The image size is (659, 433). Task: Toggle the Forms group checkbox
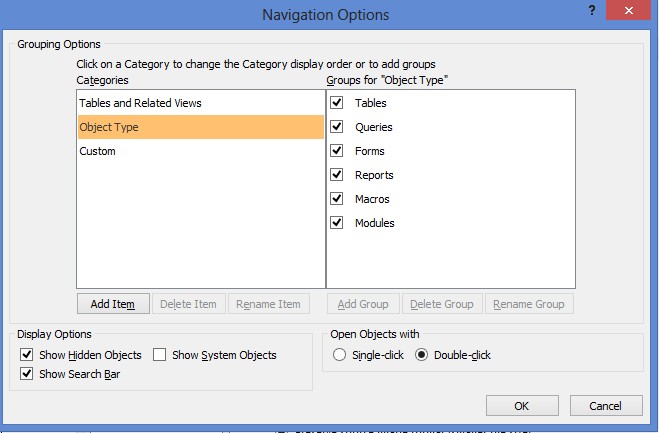point(337,151)
